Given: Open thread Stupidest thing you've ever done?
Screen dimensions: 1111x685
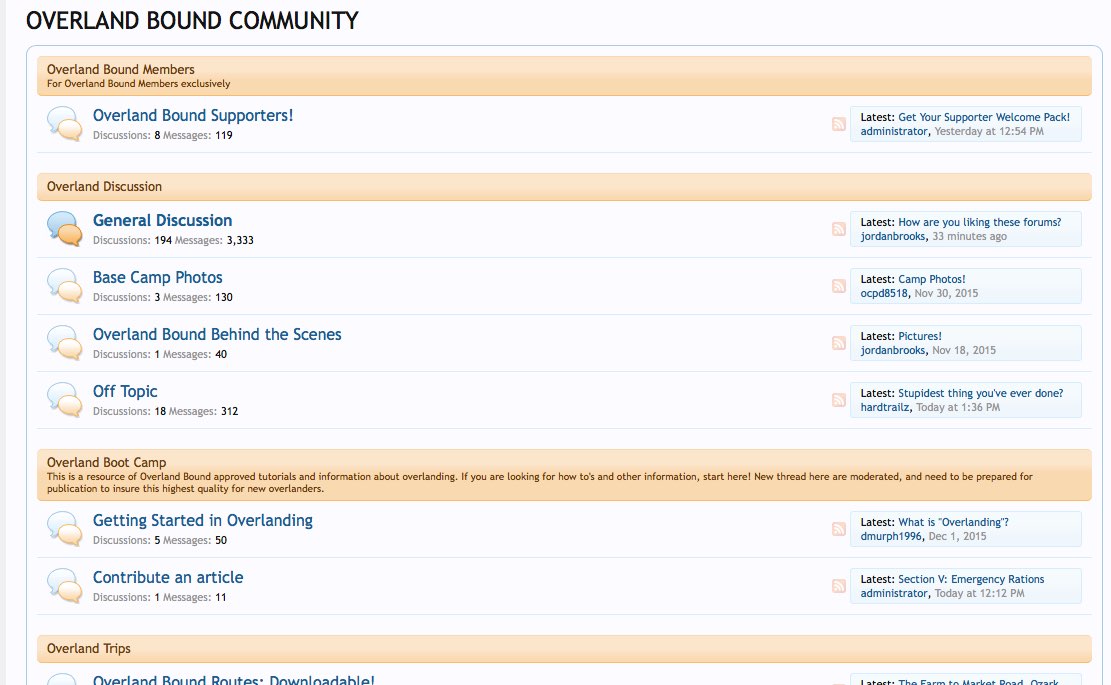Looking at the screenshot, I should 981,393.
